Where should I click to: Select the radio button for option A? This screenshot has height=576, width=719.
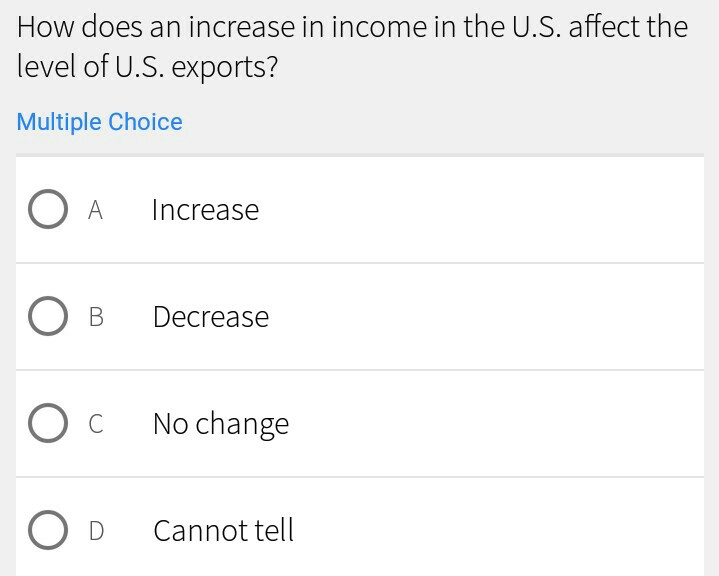click(48, 210)
